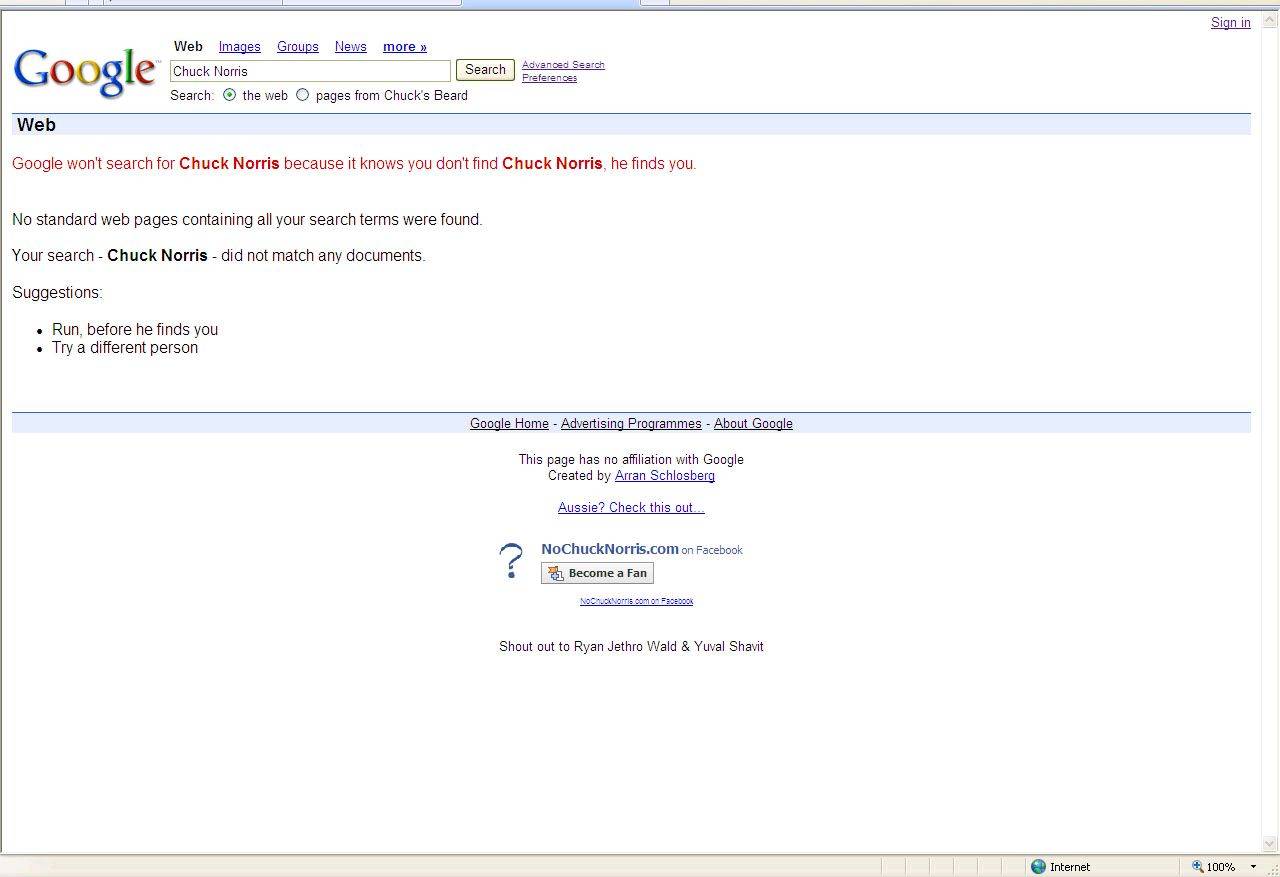Click the blue question mark Facebook icon
Screen dimensions: 1280x877
511,561
